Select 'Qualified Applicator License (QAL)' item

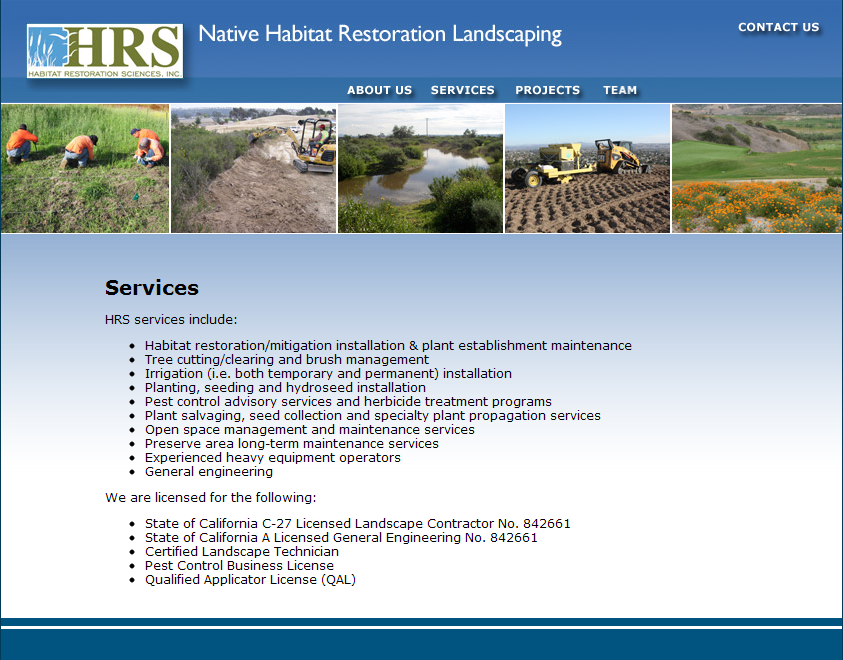[x=250, y=579]
